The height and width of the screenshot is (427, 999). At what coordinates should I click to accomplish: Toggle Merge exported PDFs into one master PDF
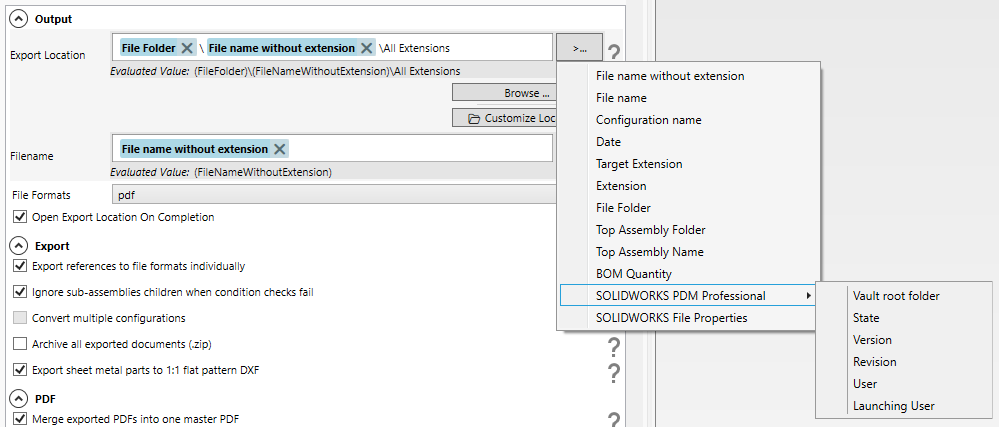point(20,419)
